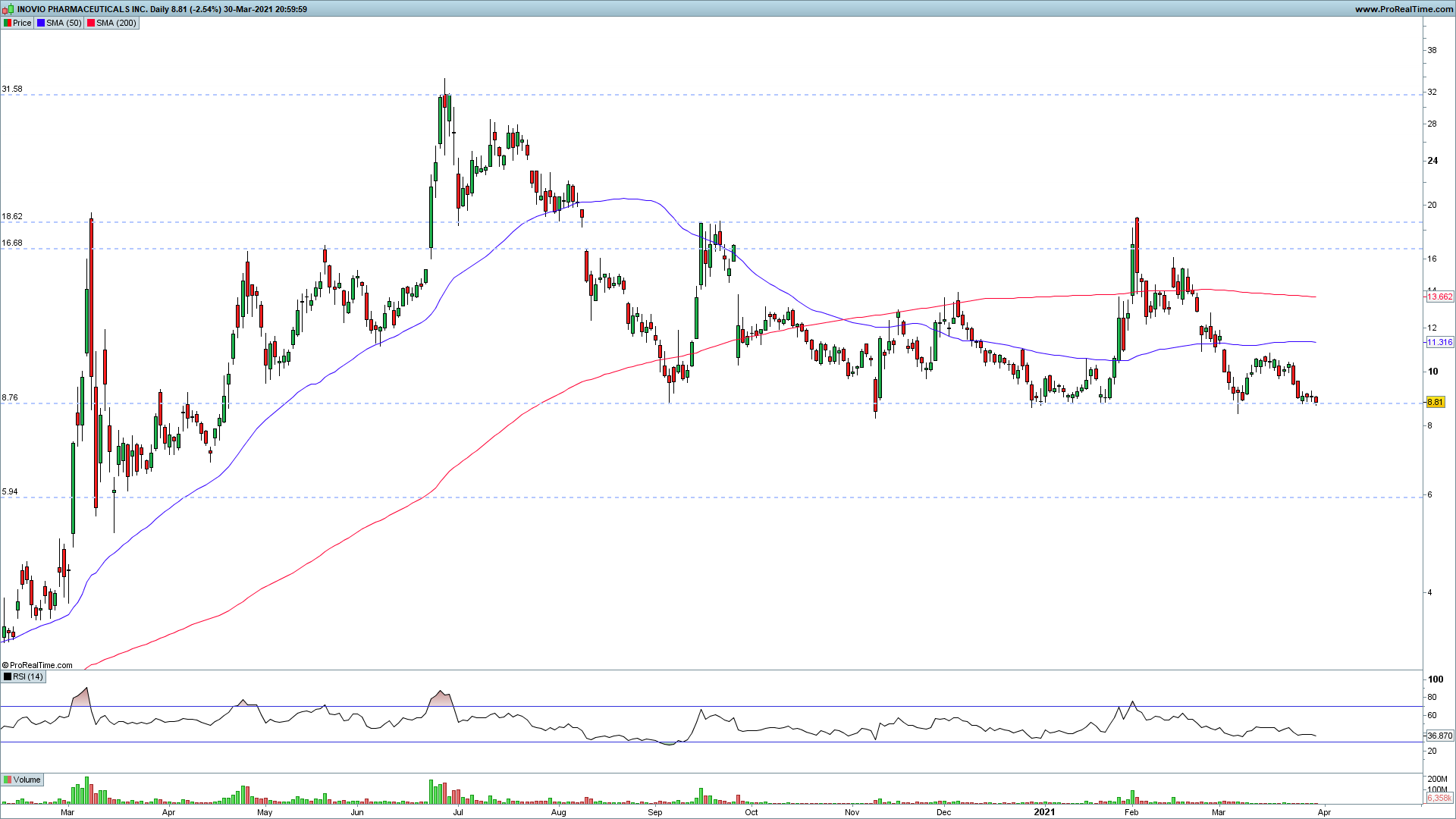Select the 31.58 horizontal level label
The height and width of the screenshot is (819, 1456).
(x=12, y=89)
